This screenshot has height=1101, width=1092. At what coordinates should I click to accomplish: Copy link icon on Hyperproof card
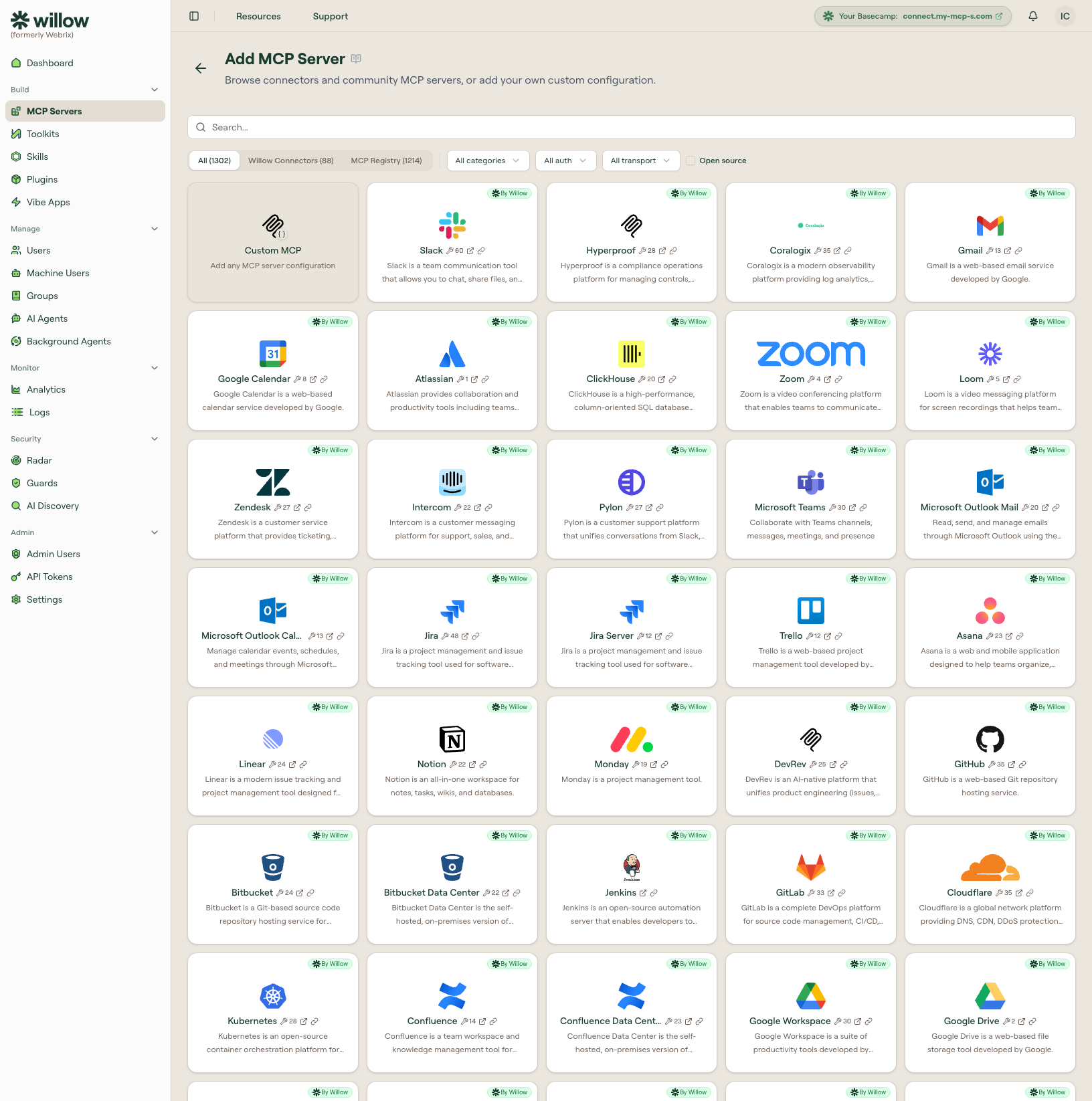click(673, 251)
